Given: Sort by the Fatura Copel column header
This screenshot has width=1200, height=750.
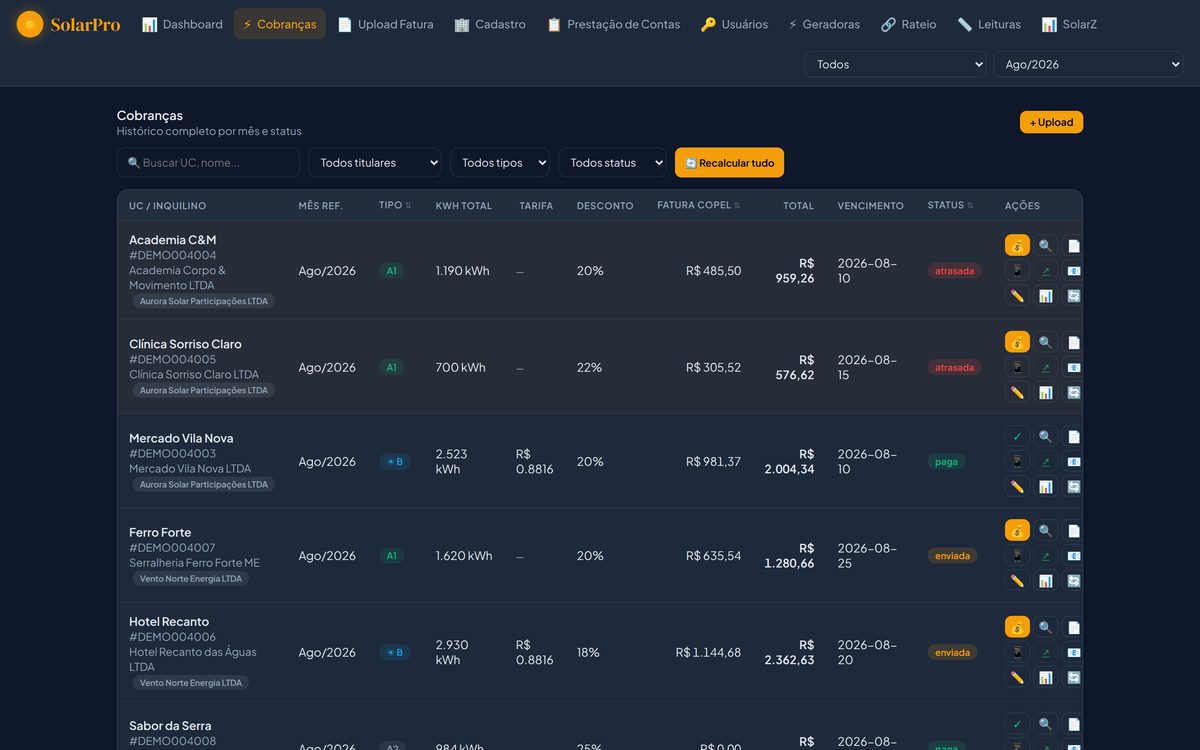Looking at the screenshot, I should click(x=699, y=205).
